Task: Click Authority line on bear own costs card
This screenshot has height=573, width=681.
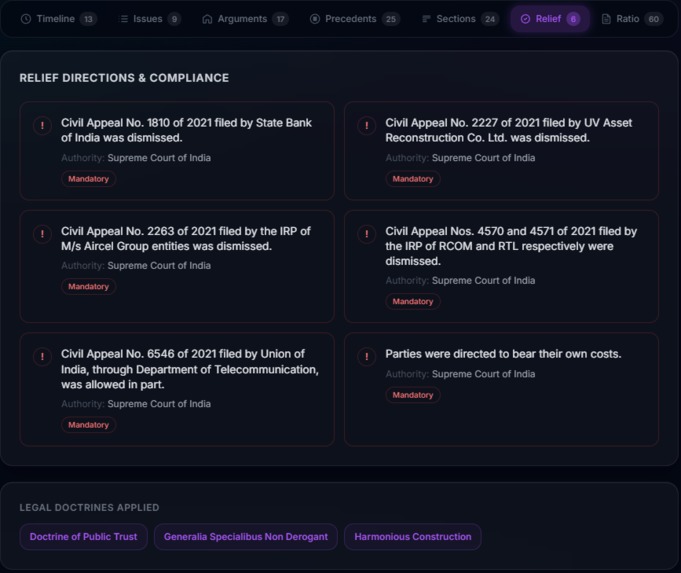Action: [460, 374]
